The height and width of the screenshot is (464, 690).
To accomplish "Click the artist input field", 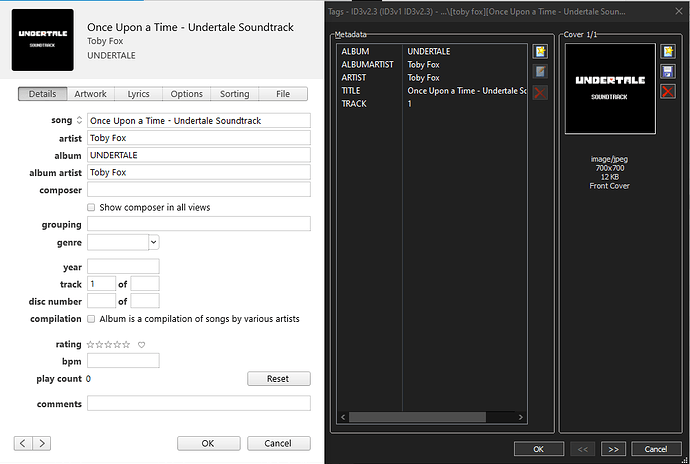I will point(198,138).
